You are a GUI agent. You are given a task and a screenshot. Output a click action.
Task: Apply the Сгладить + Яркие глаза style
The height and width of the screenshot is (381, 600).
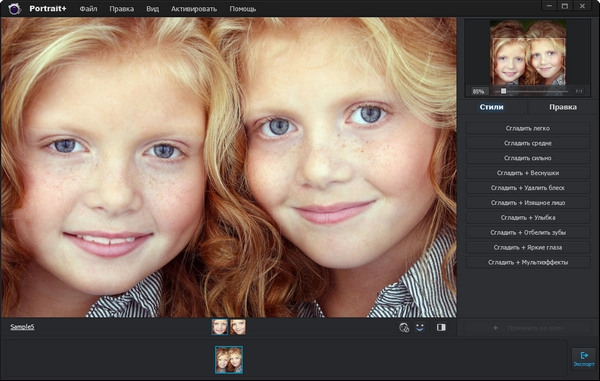click(x=528, y=247)
